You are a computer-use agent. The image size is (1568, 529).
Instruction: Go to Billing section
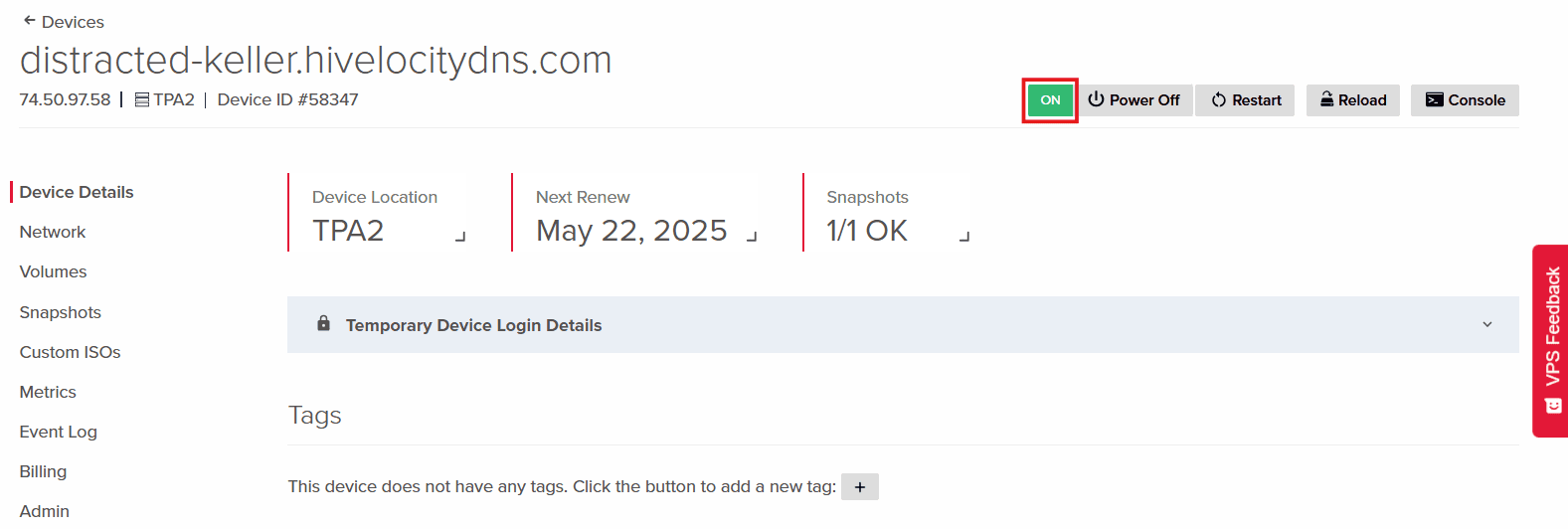pyautogui.click(x=44, y=471)
